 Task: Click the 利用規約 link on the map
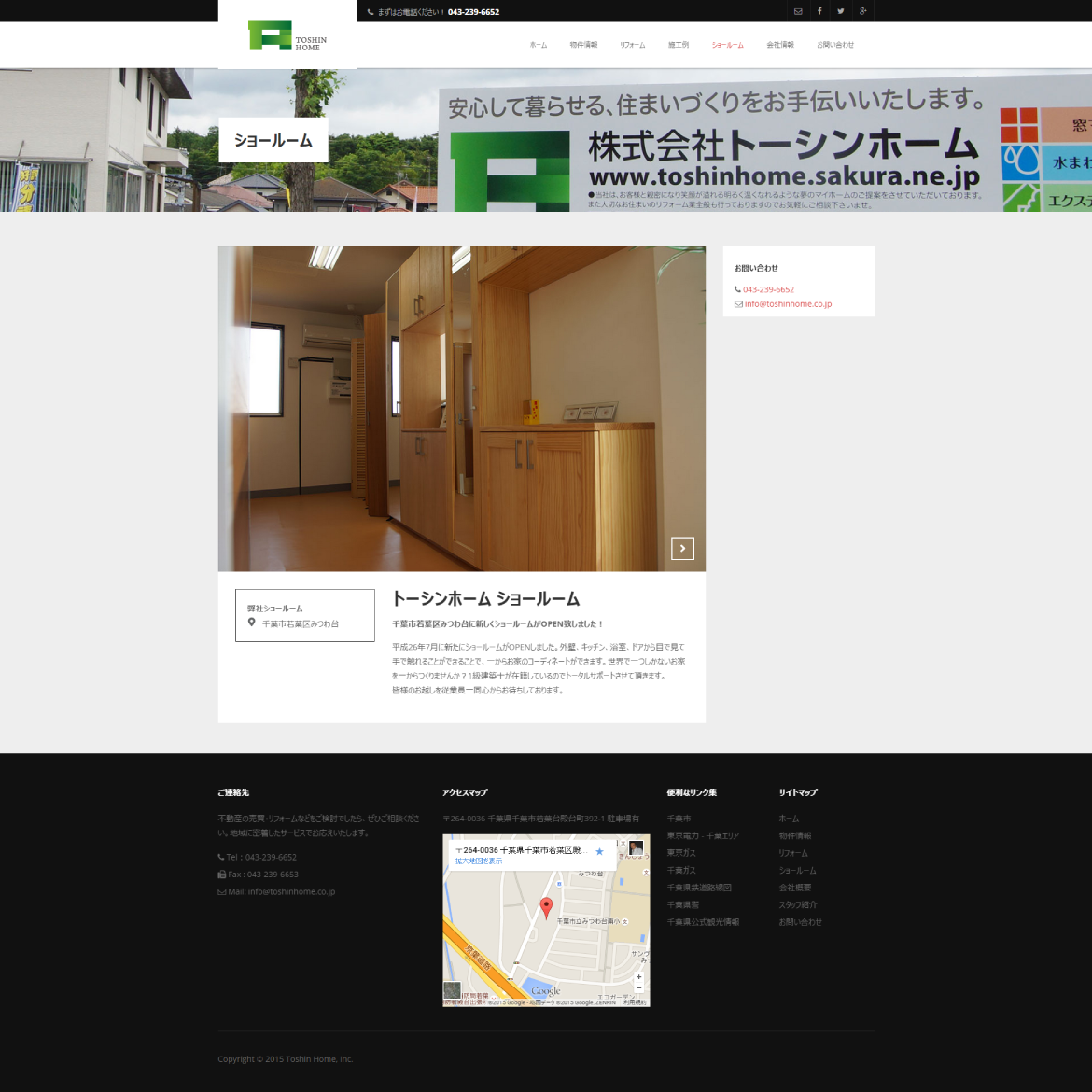click(x=635, y=1002)
